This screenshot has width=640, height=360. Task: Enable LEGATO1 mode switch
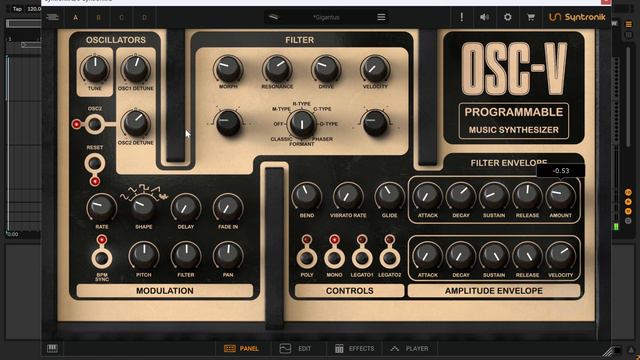pyautogui.click(x=362, y=258)
